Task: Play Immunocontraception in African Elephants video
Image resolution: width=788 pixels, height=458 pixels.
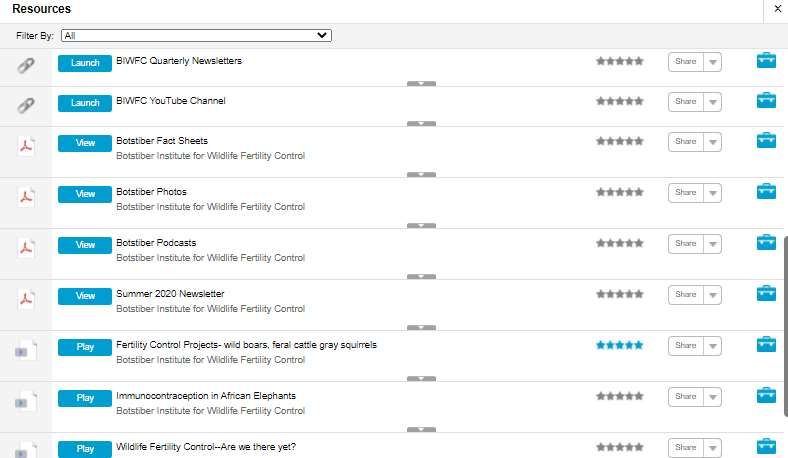Action: coord(85,398)
